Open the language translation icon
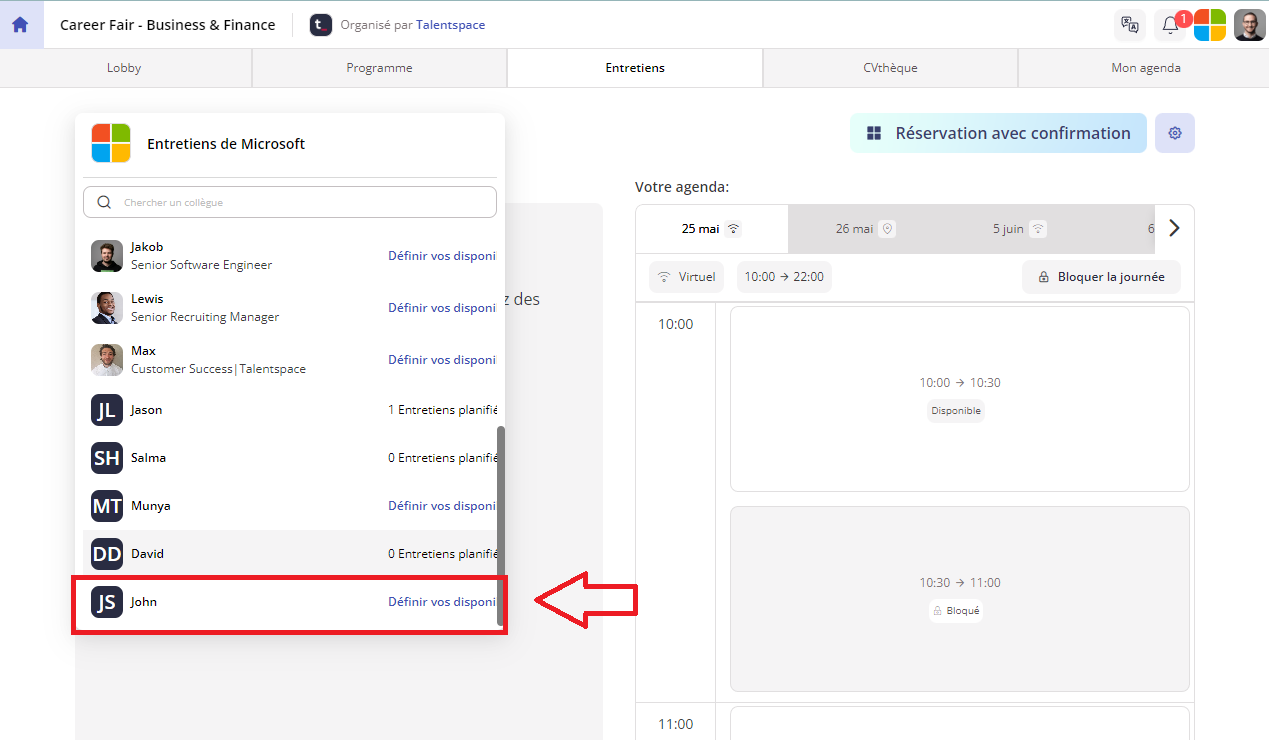Viewport: 1269px width, 740px height. pos(1130,25)
